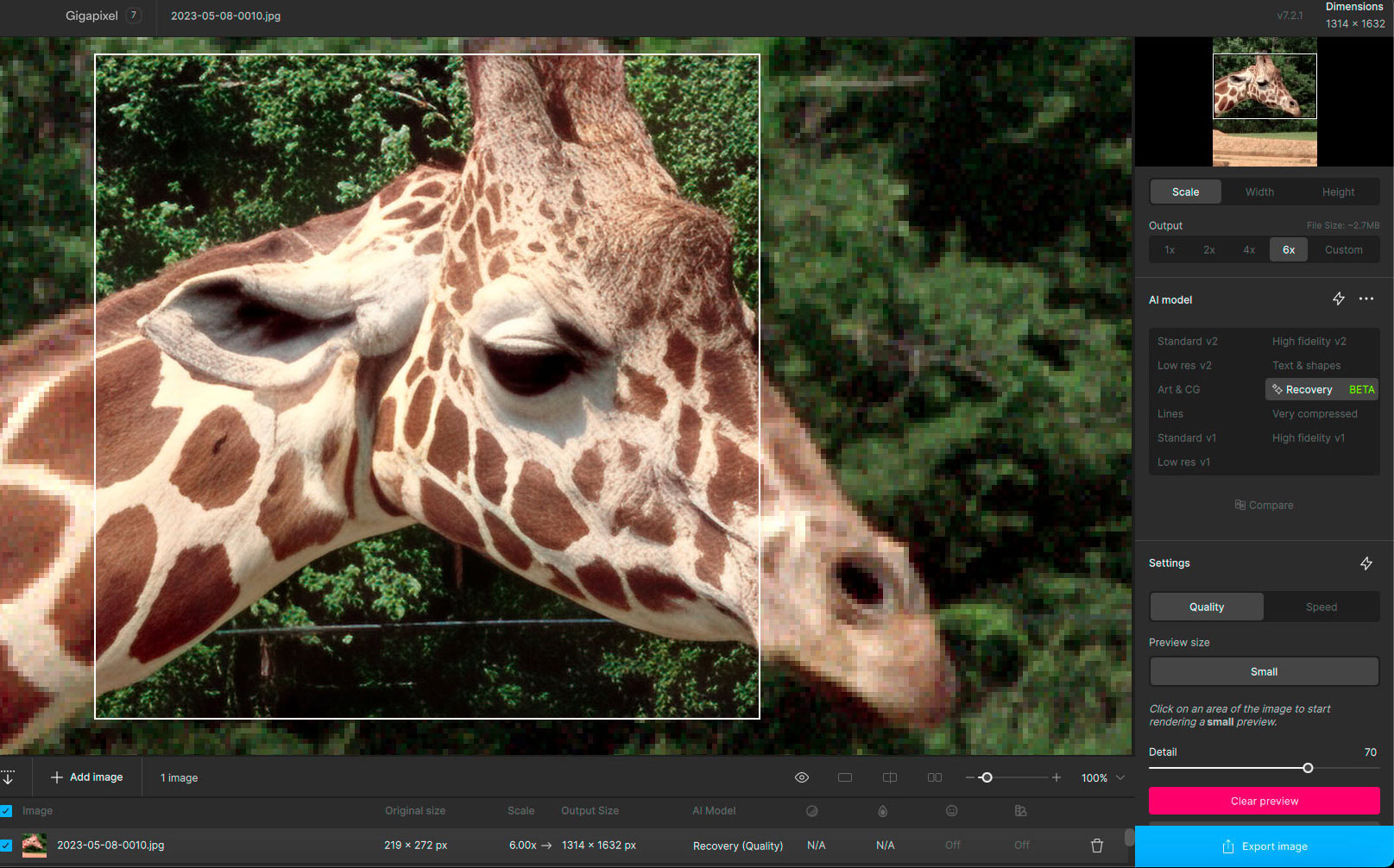Screen dimensions: 1394x868
Task: Switch to the Width tab
Action: (x=1259, y=192)
